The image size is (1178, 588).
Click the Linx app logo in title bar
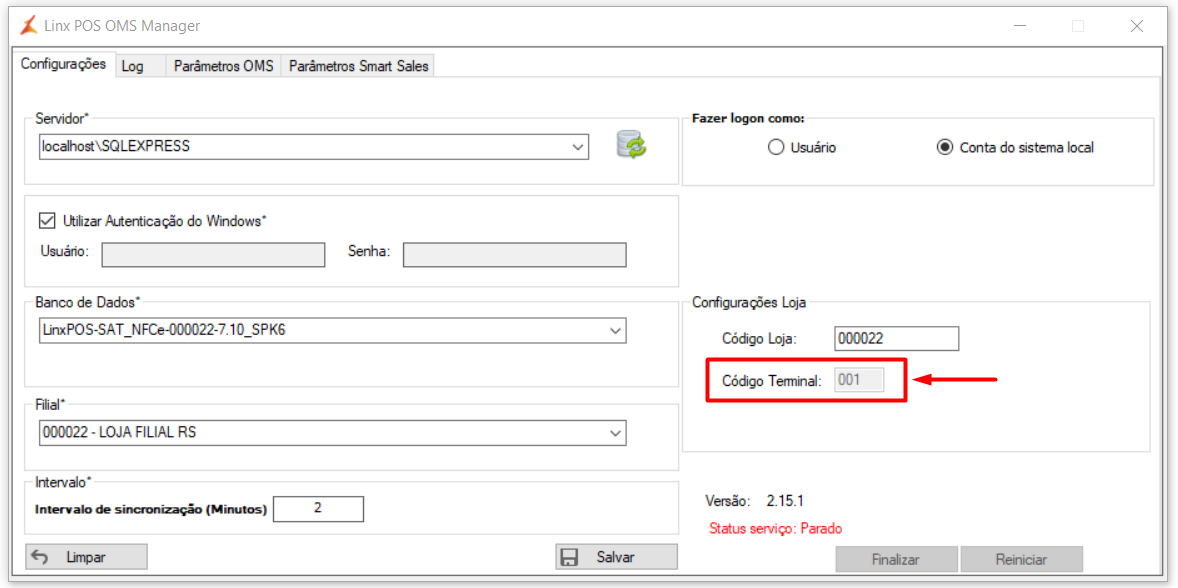[29, 26]
